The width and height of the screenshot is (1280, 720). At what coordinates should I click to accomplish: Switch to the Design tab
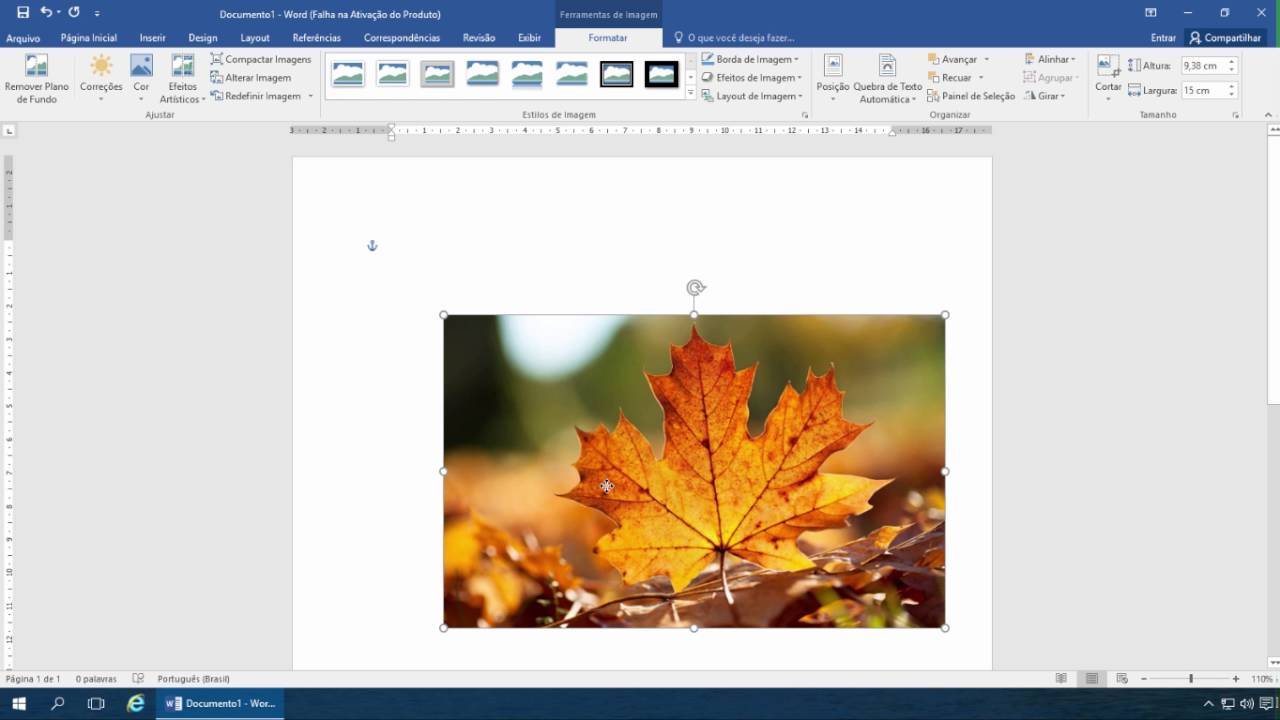(202, 38)
